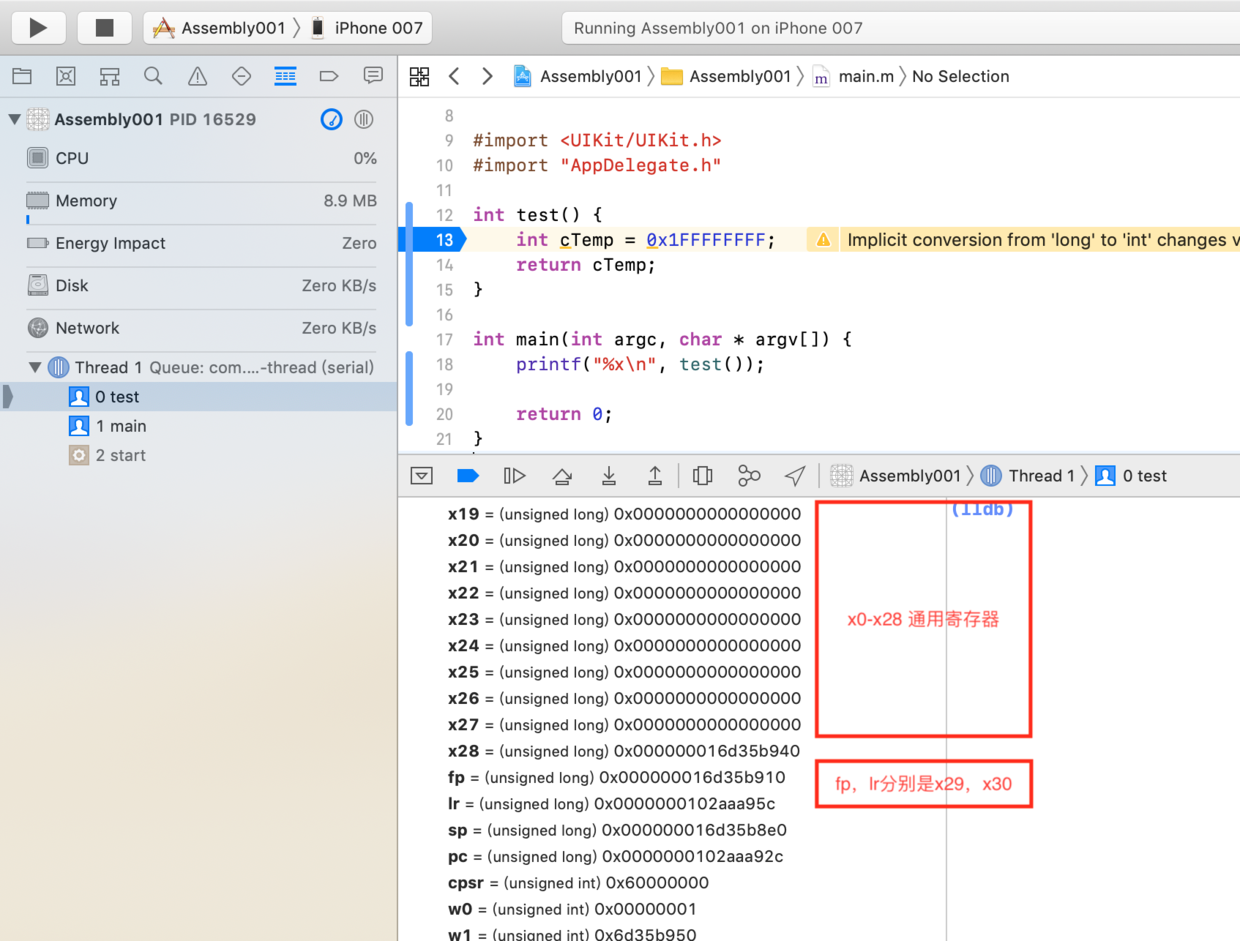Open the CPU gauge report
This screenshot has height=941, width=1240.
pyautogui.click(x=200, y=158)
